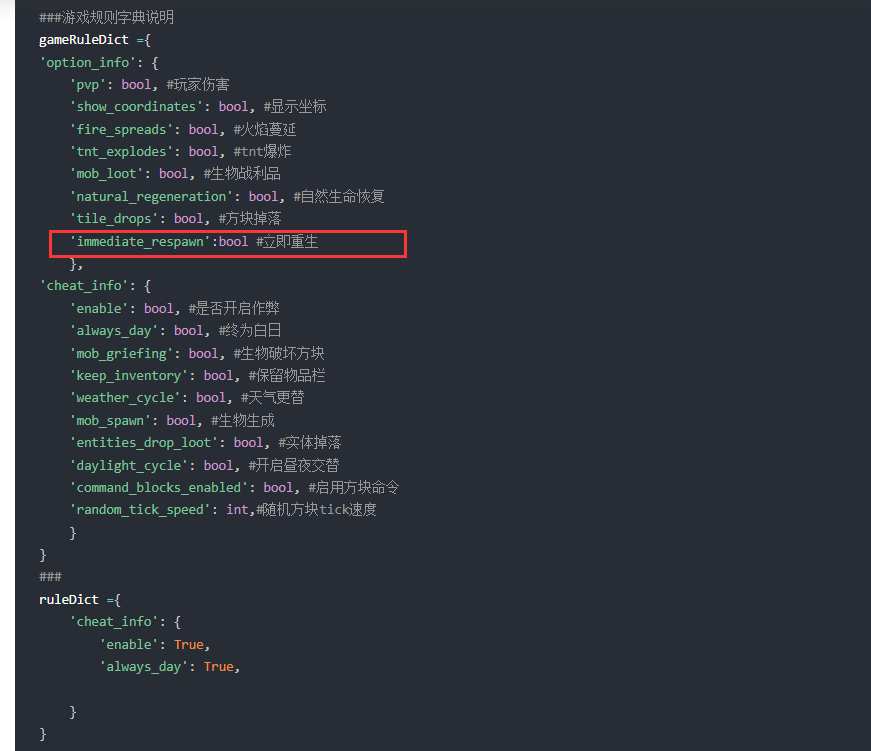The image size is (871, 751).
Task: Click the '#保留物品栏' comment
Action: tap(287, 376)
